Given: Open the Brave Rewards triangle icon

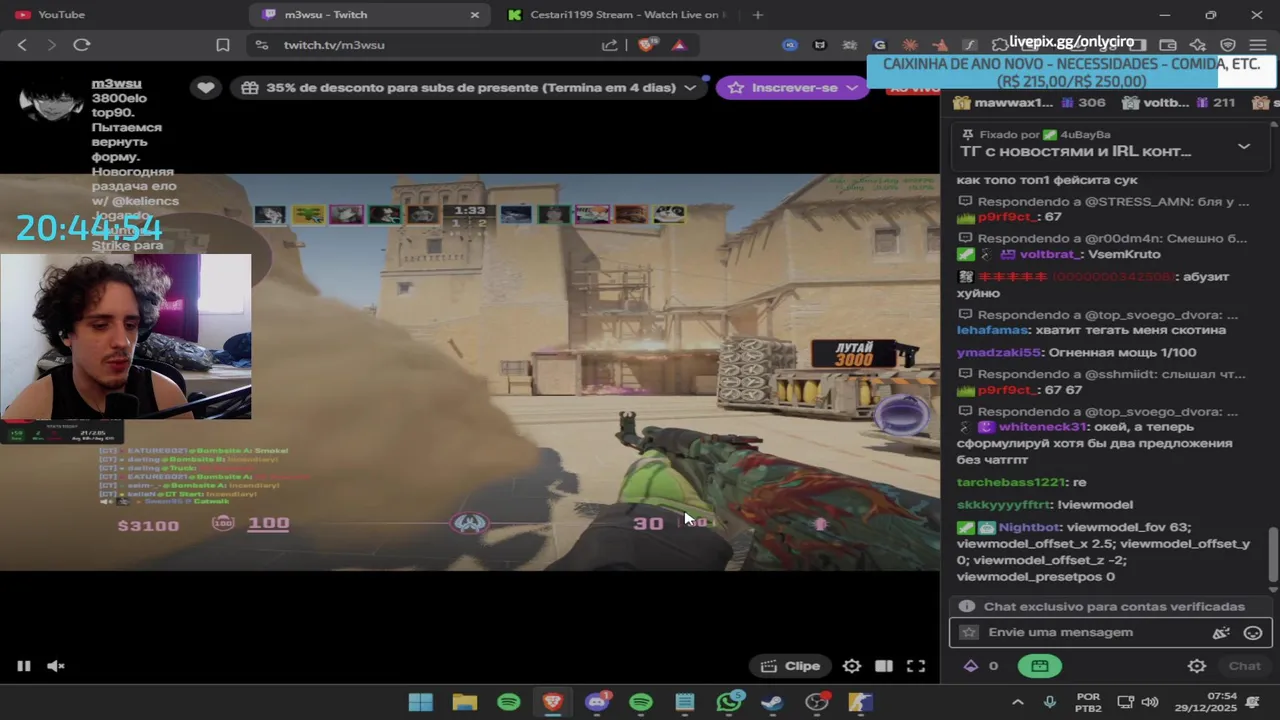Looking at the screenshot, I should coord(679,45).
